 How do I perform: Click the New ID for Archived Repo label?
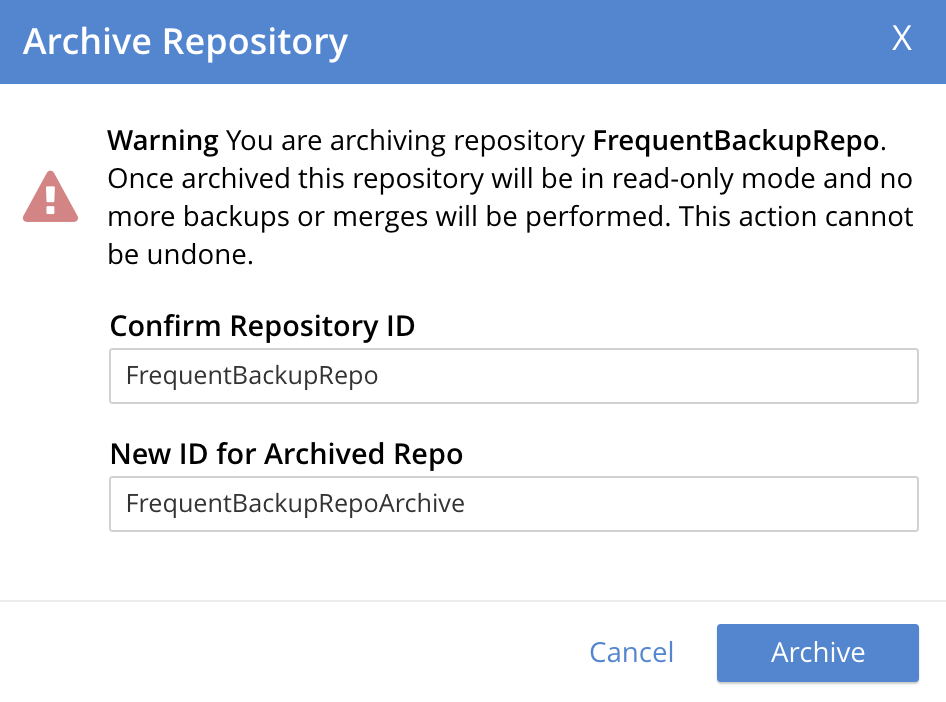pyautogui.click(x=286, y=454)
